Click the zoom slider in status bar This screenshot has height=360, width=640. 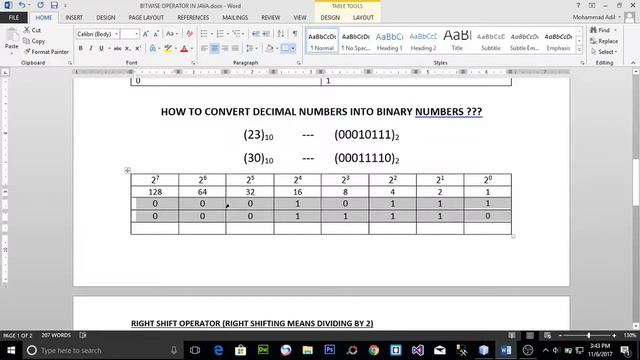(x=588, y=336)
